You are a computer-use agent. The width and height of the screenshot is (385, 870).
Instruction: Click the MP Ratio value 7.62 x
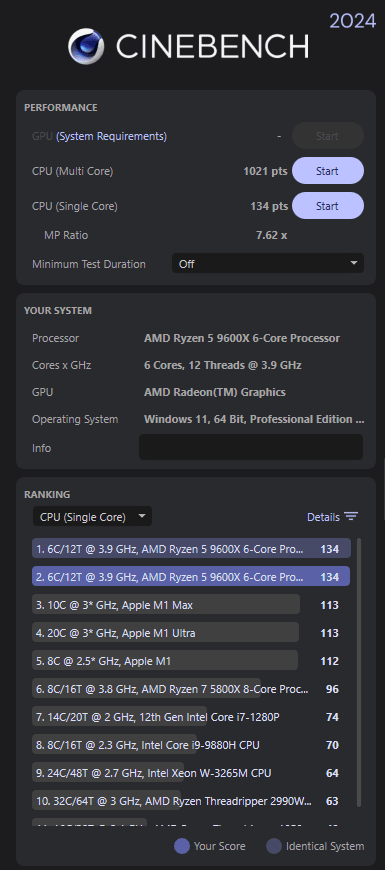pyautogui.click(x=271, y=235)
